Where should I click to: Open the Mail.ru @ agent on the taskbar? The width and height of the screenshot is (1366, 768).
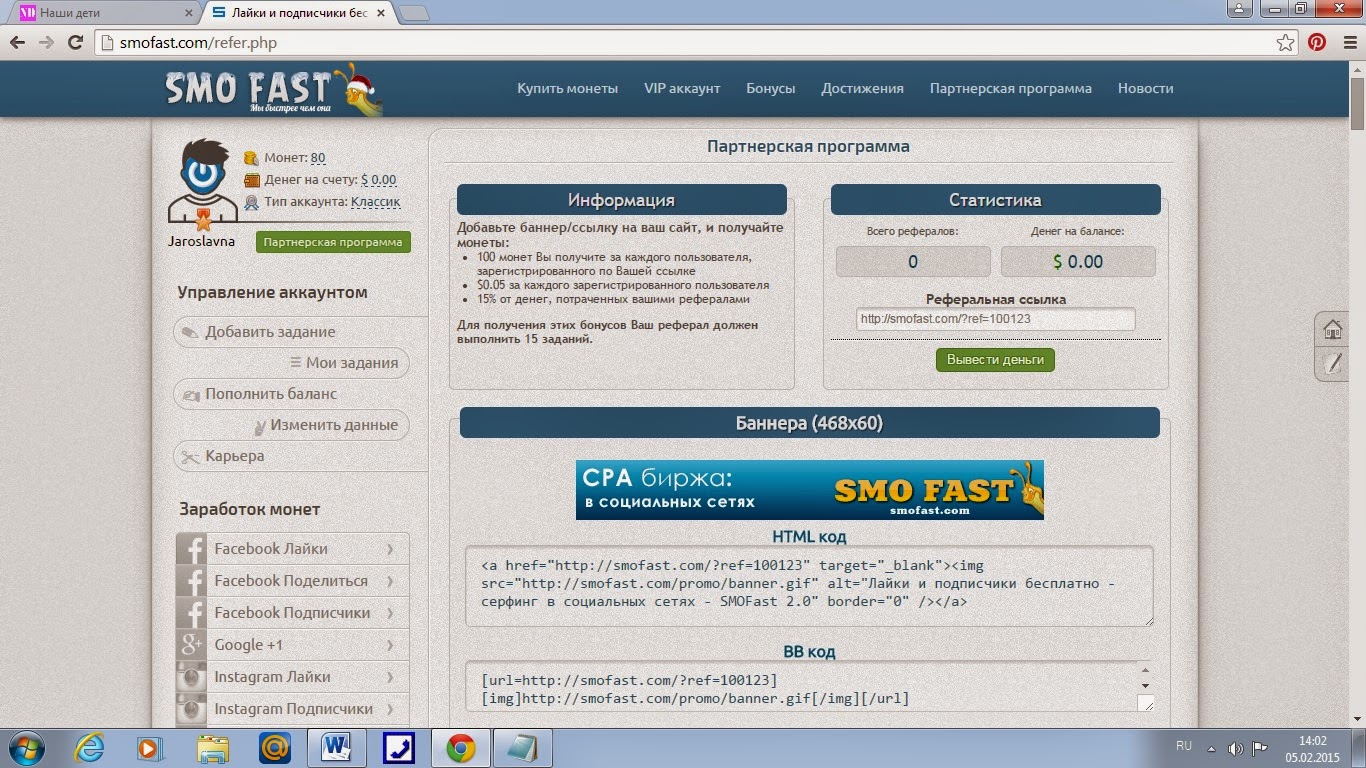[x=273, y=747]
